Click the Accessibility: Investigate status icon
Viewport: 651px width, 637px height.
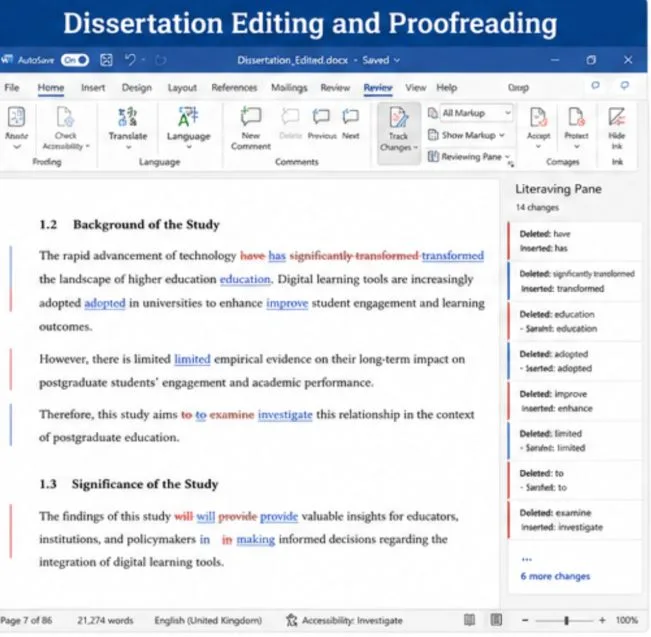291,620
